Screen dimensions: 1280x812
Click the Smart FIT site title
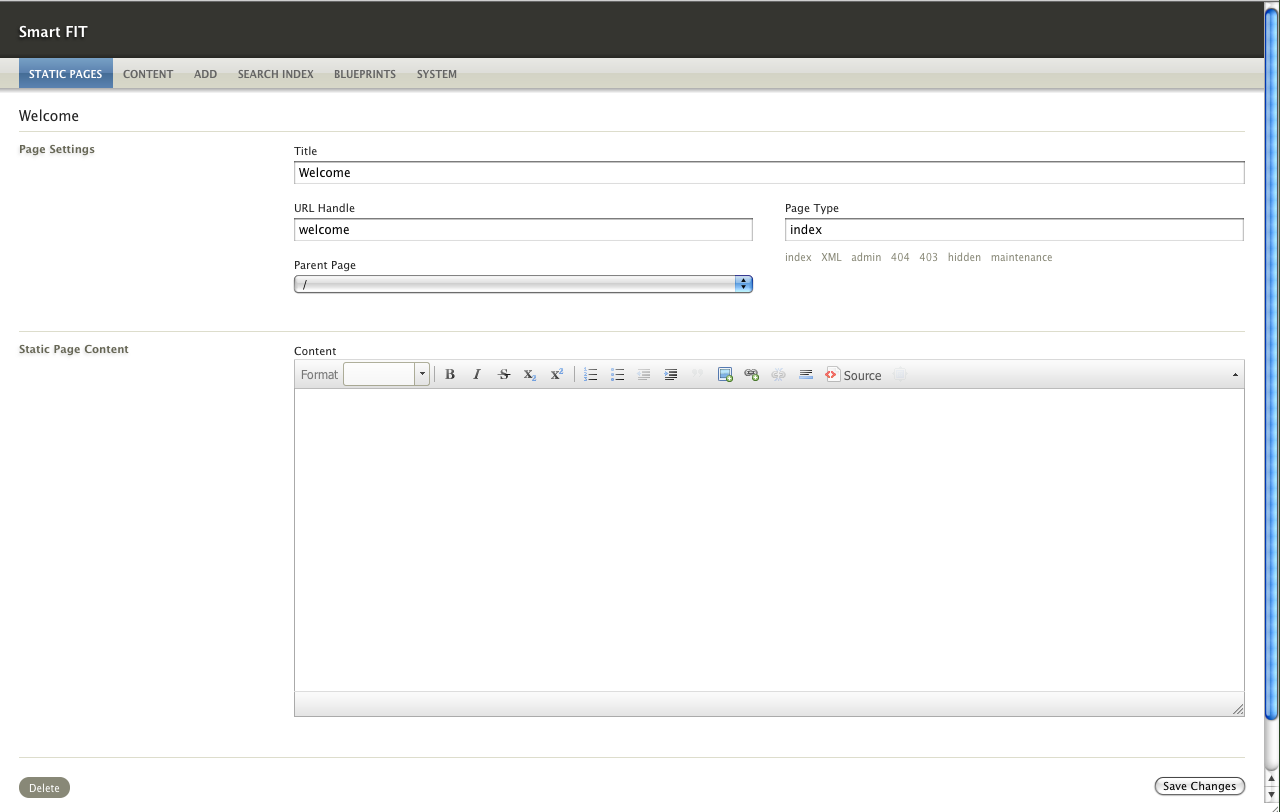tap(53, 32)
